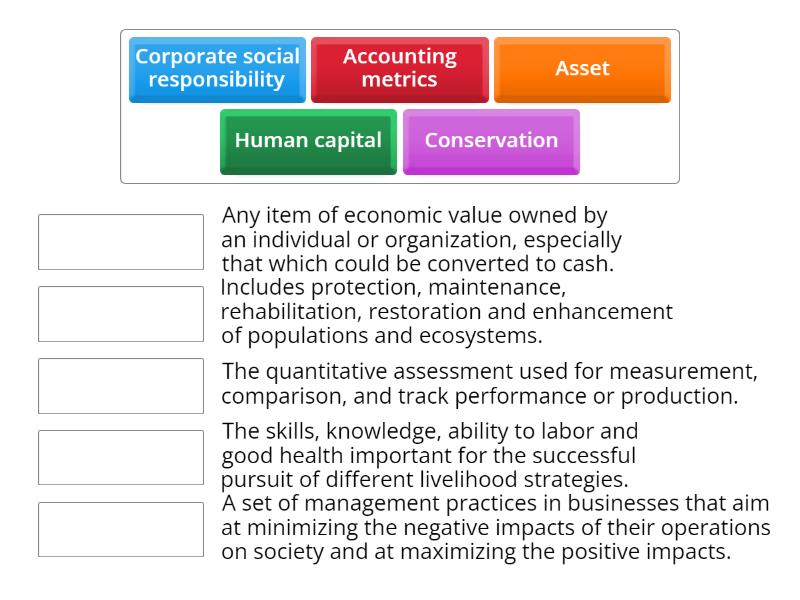Pick the red Accounting metrics tile
Image resolution: width=800 pixels, height=600 pixels.
pyautogui.click(x=400, y=70)
